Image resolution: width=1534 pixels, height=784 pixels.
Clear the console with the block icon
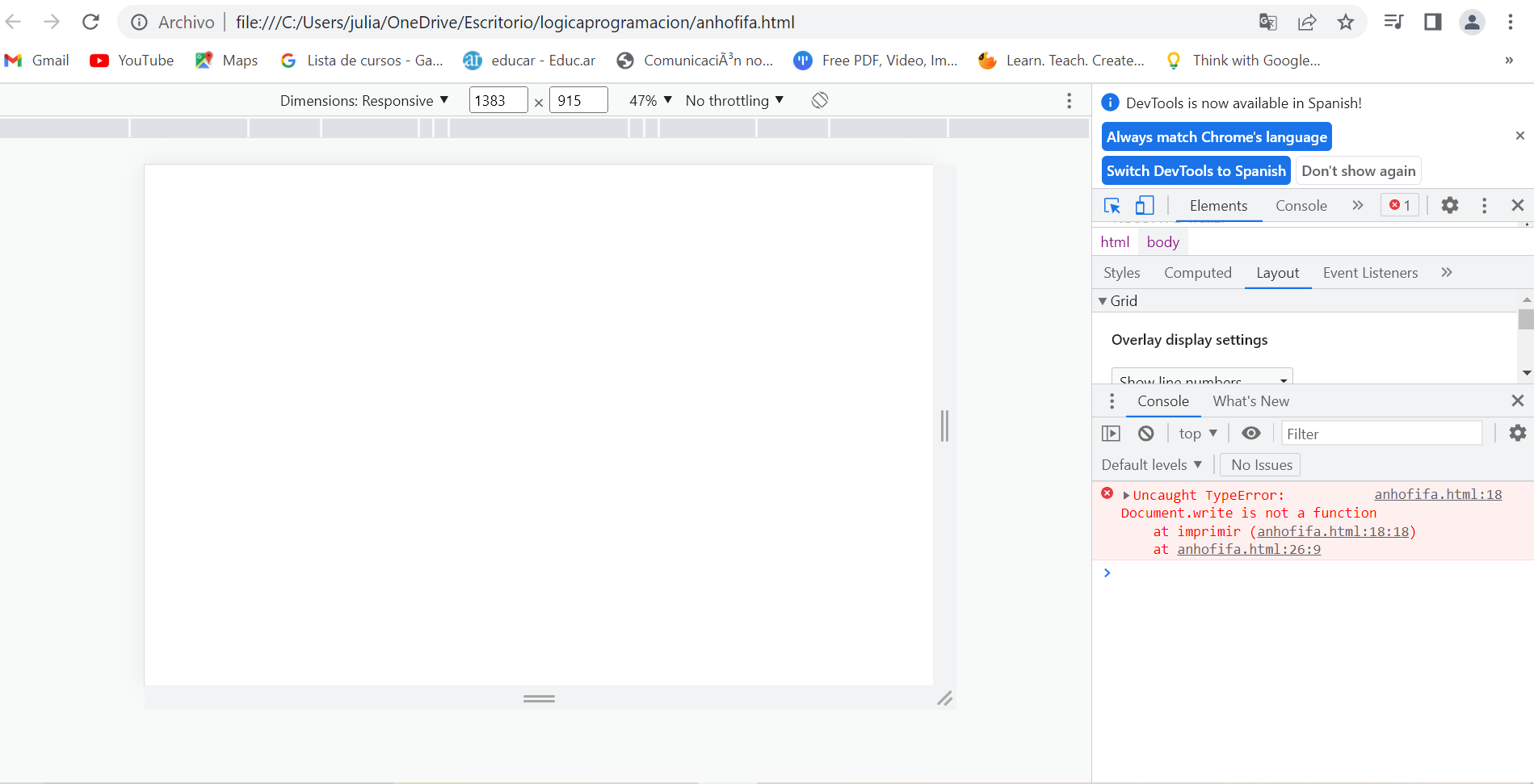click(x=1145, y=434)
